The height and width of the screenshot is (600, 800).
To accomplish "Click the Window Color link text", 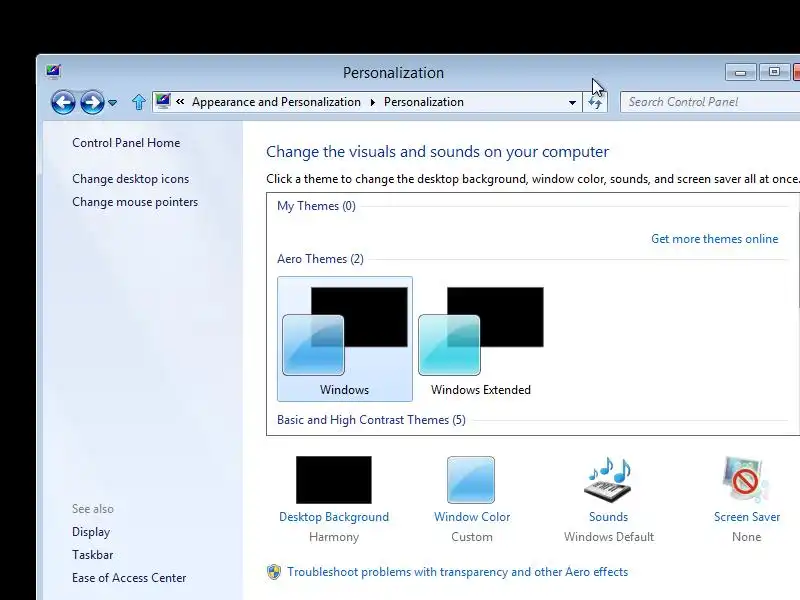I will [x=472, y=517].
